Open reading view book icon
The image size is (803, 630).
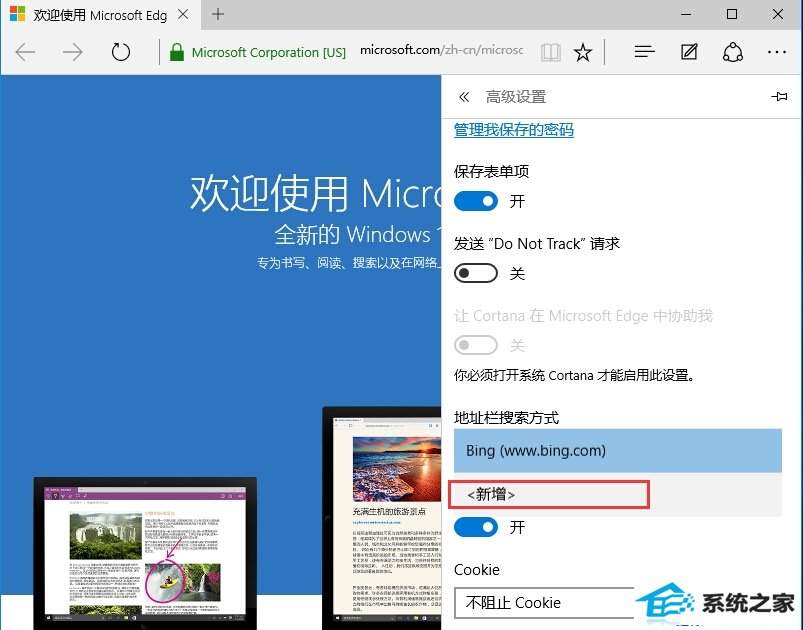(x=551, y=52)
